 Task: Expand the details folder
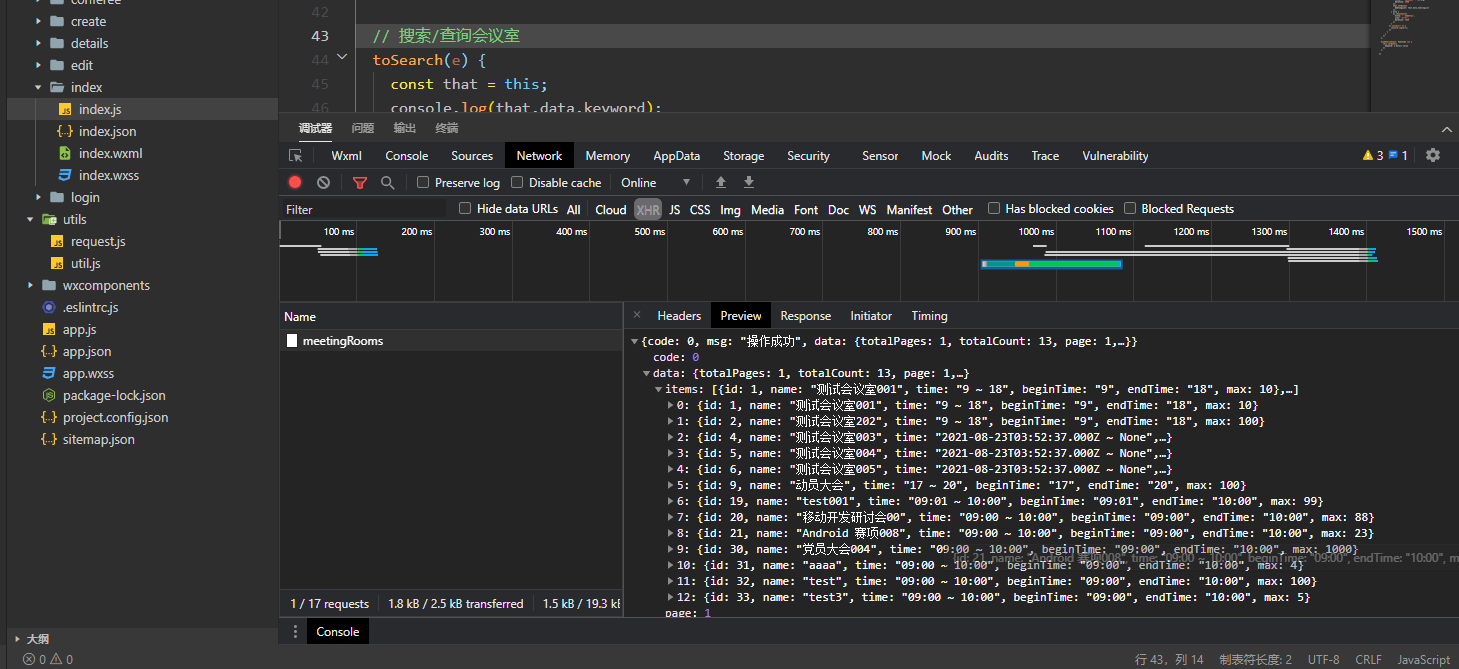[x=39, y=43]
